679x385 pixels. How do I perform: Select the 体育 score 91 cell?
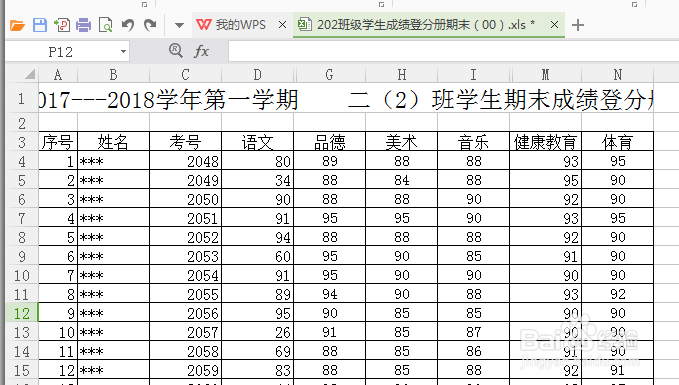tap(618, 370)
